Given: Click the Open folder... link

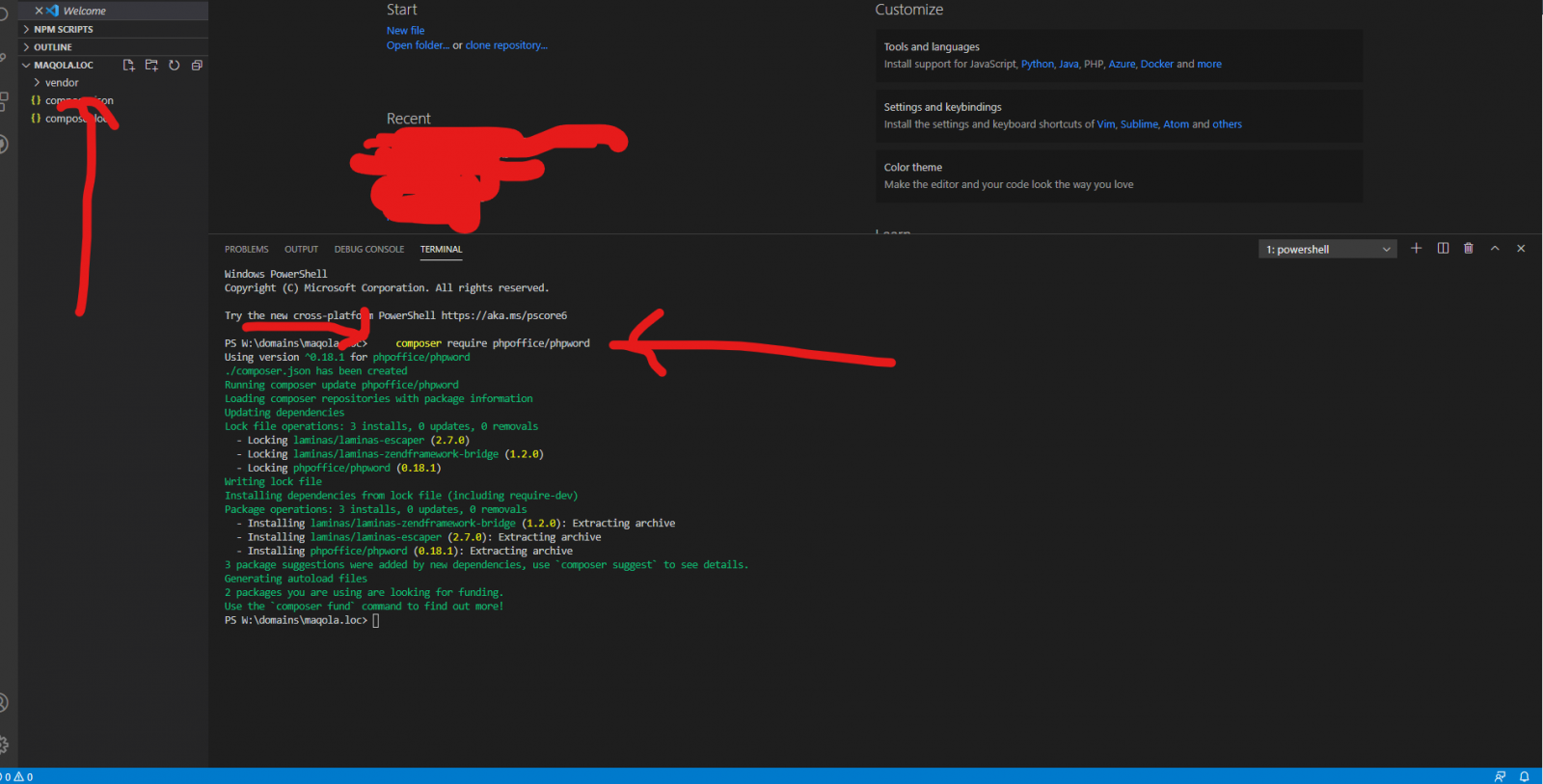Looking at the screenshot, I should (418, 45).
